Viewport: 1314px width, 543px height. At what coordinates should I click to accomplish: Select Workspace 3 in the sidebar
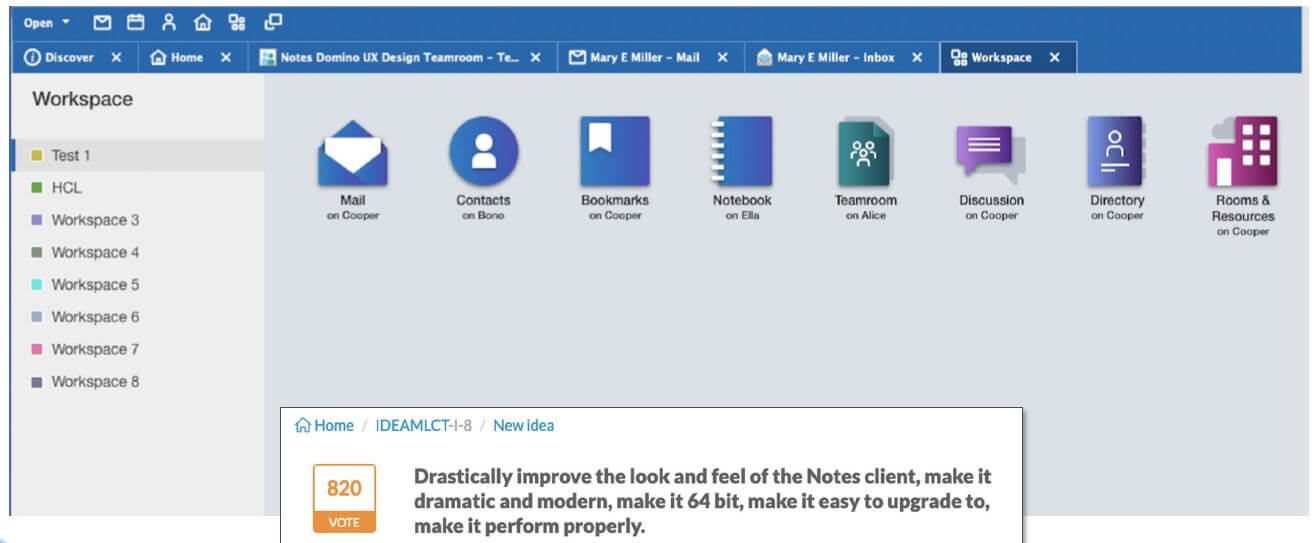[x=137, y=220]
